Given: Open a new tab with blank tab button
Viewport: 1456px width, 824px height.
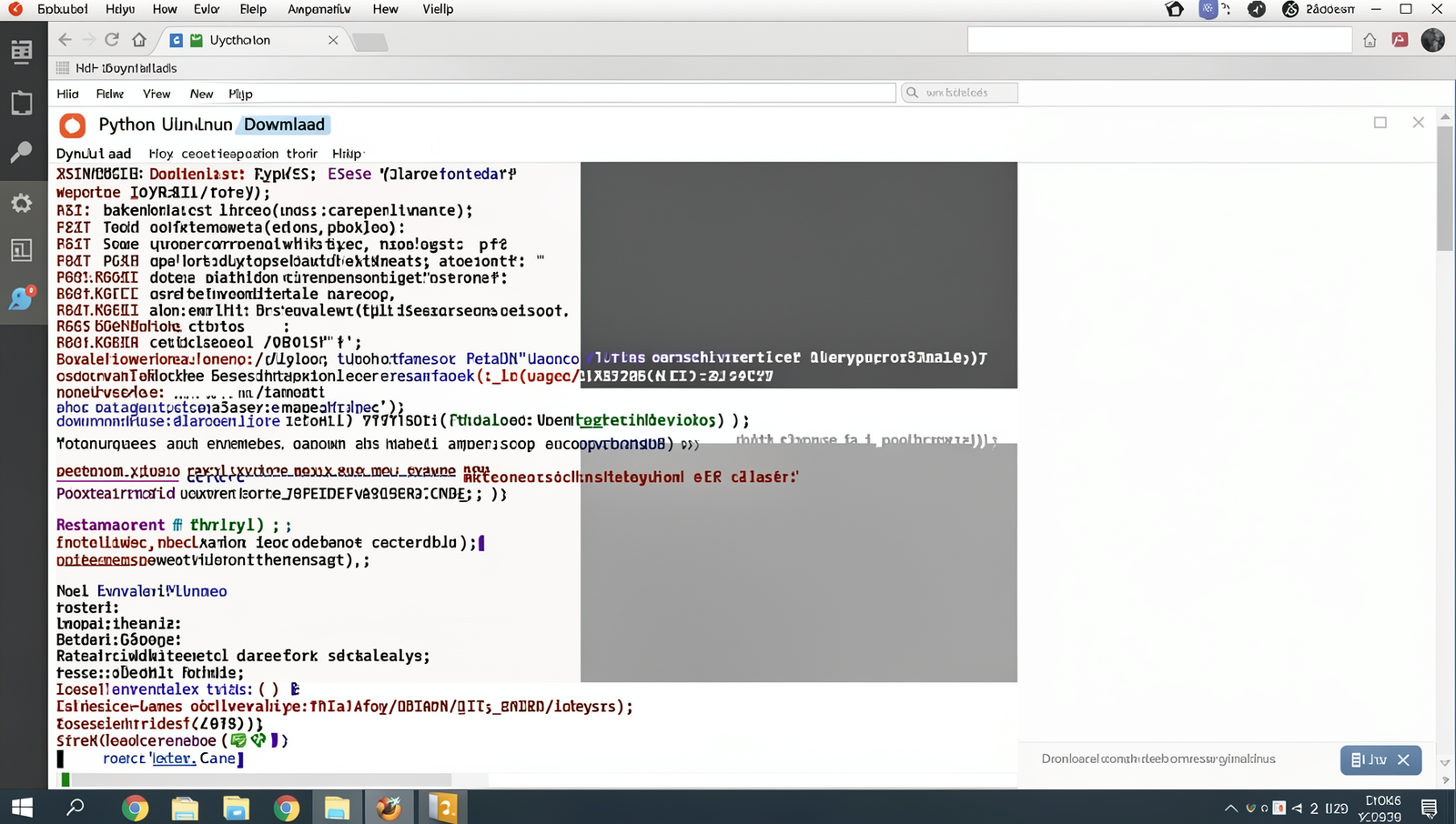Looking at the screenshot, I should tap(369, 42).
